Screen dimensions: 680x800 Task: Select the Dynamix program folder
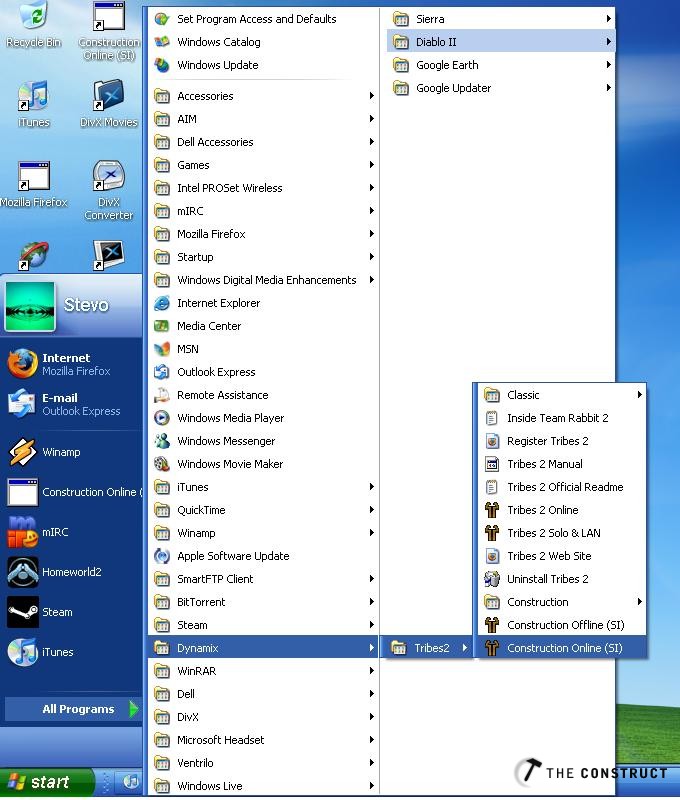[x=264, y=648]
